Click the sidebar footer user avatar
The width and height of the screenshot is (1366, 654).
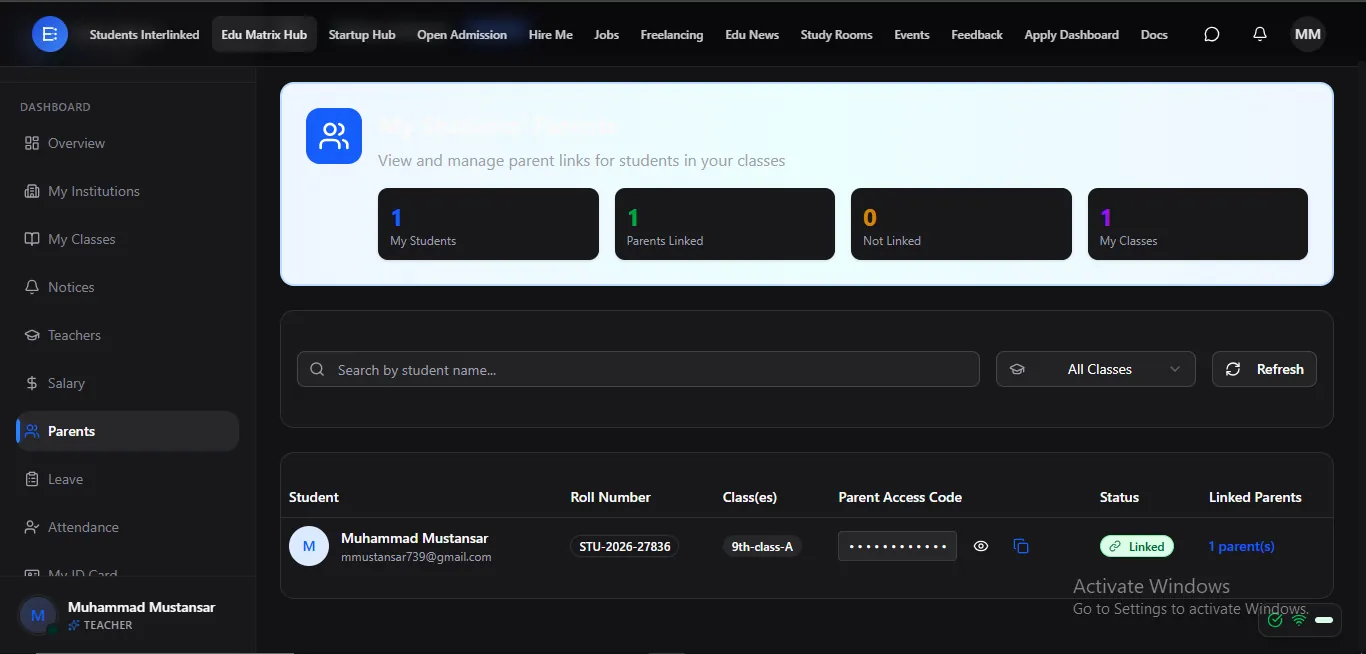point(38,615)
